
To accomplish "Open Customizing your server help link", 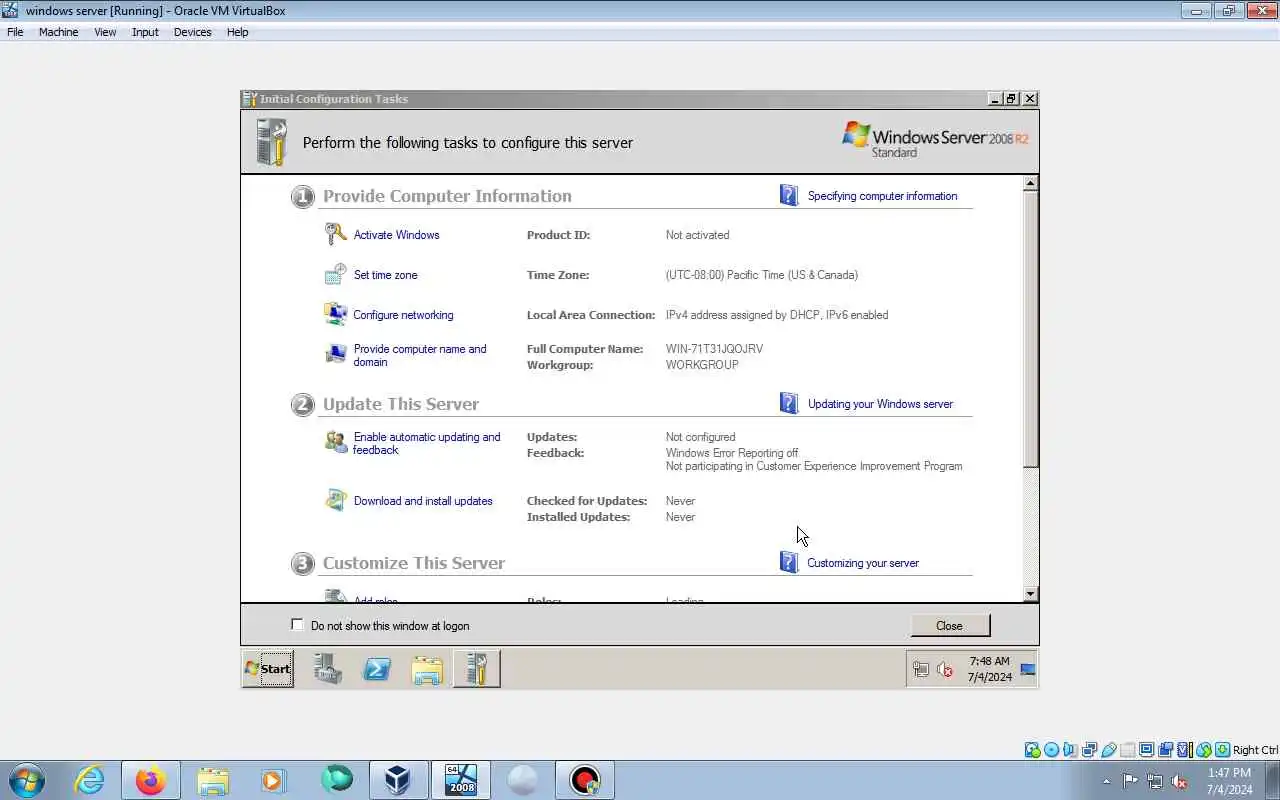I will pos(863,563).
